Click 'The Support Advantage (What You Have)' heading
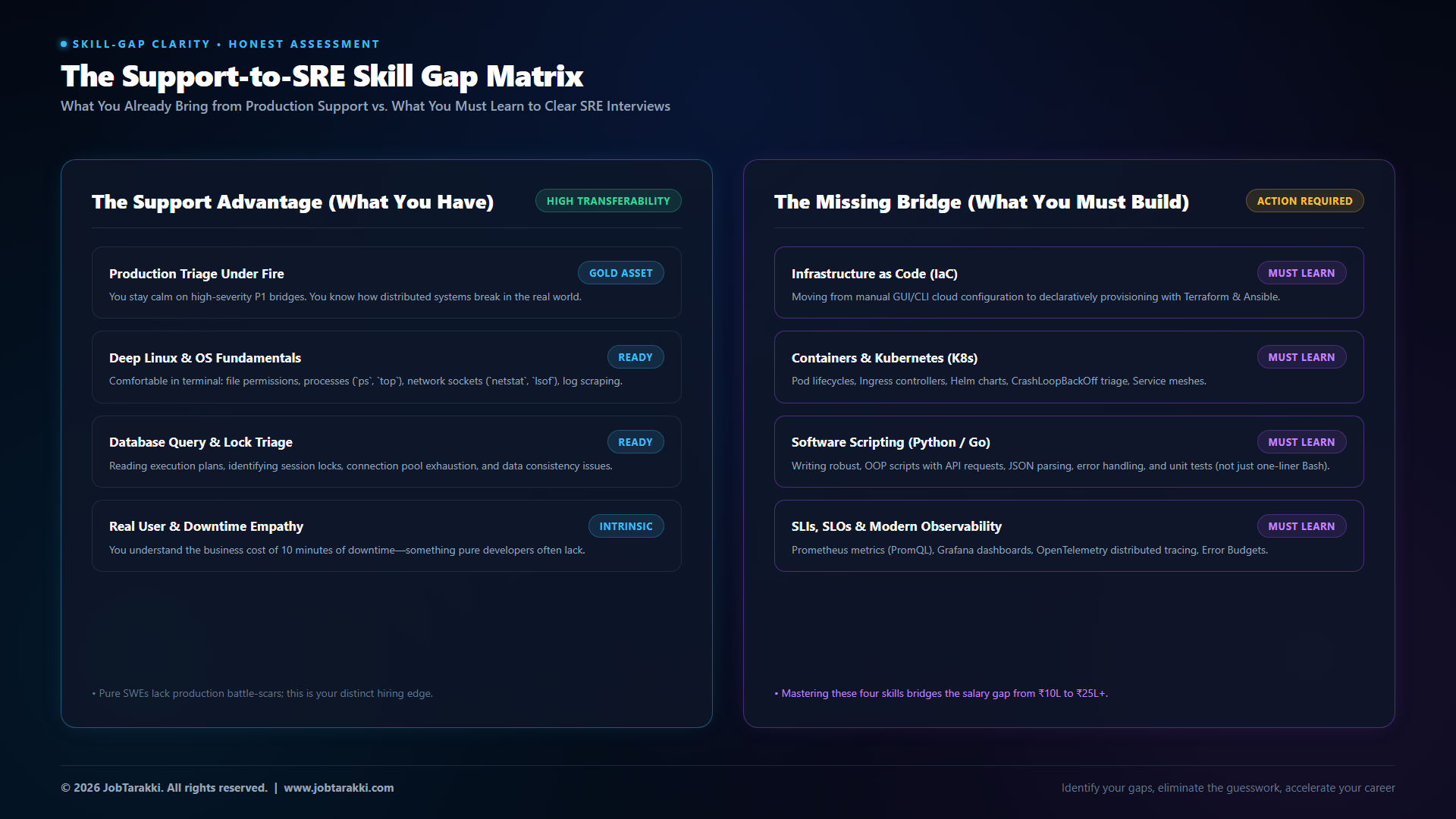1456x819 pixels. pyautogui.click(x=293, y=202)
